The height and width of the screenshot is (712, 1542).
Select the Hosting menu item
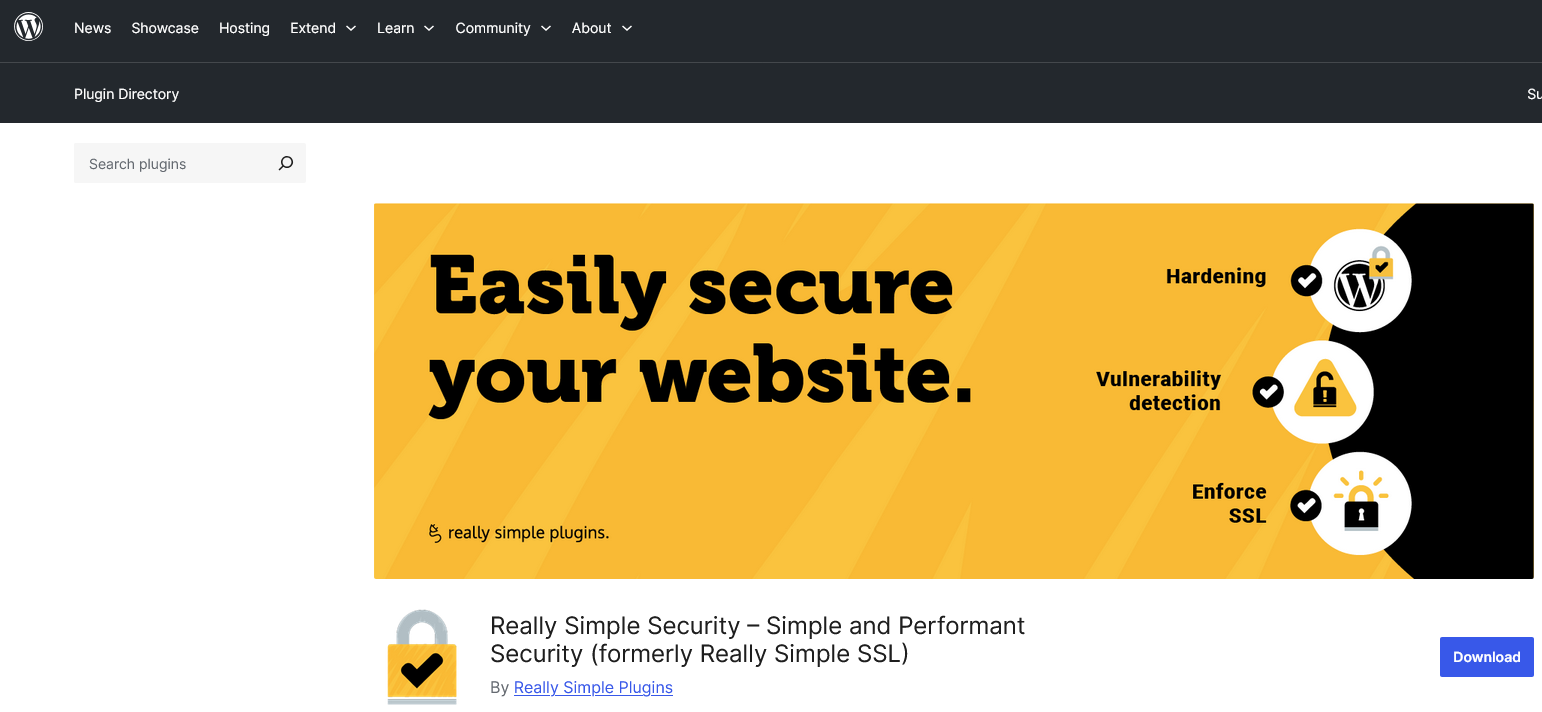244,28
